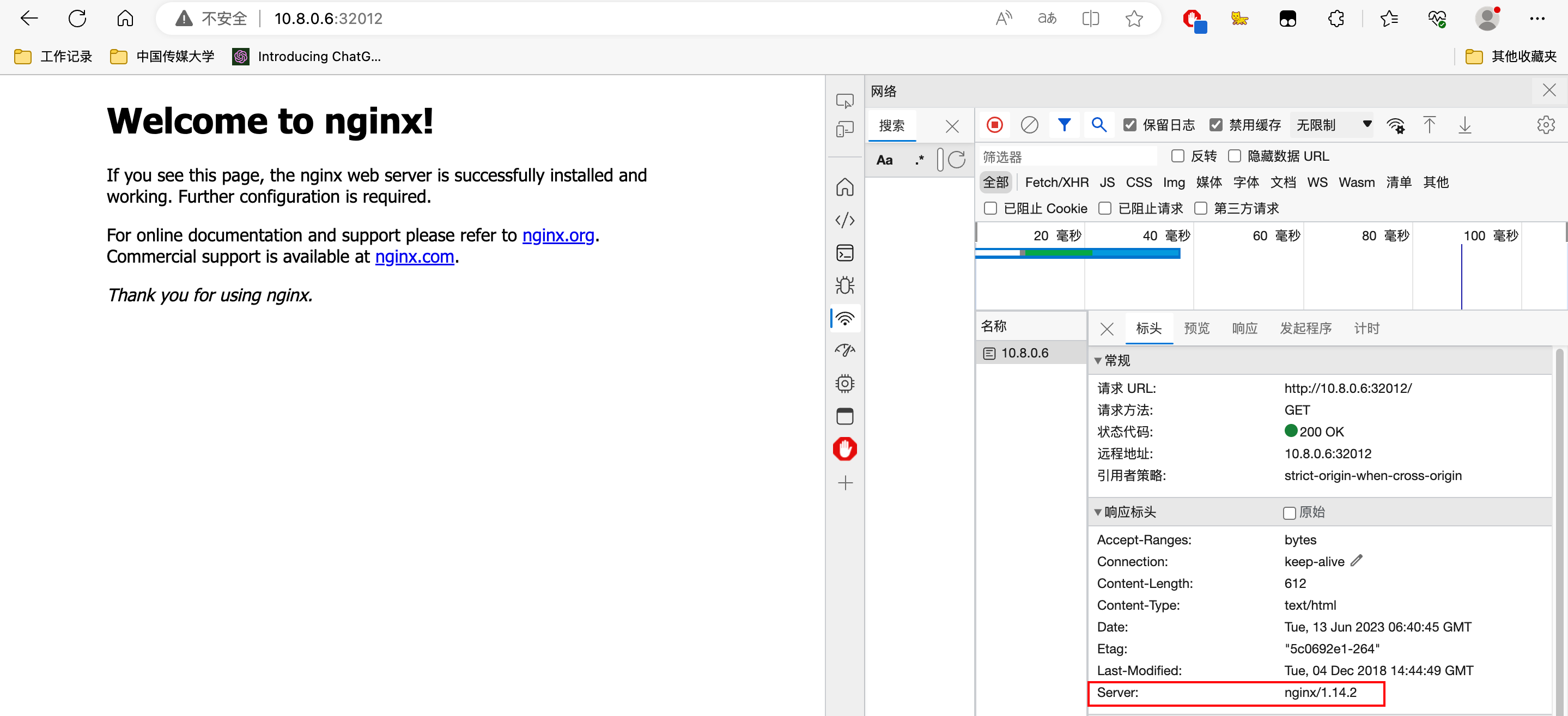Open 其他收藏夹 folder
The height and width of the screenshot is (716, 1568).
tap(1511, 56)
